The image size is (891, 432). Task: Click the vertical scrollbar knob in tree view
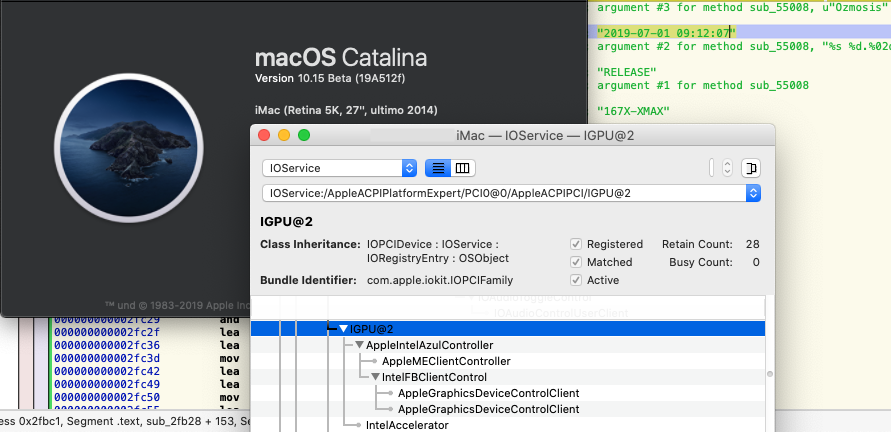tap(770, 374)
